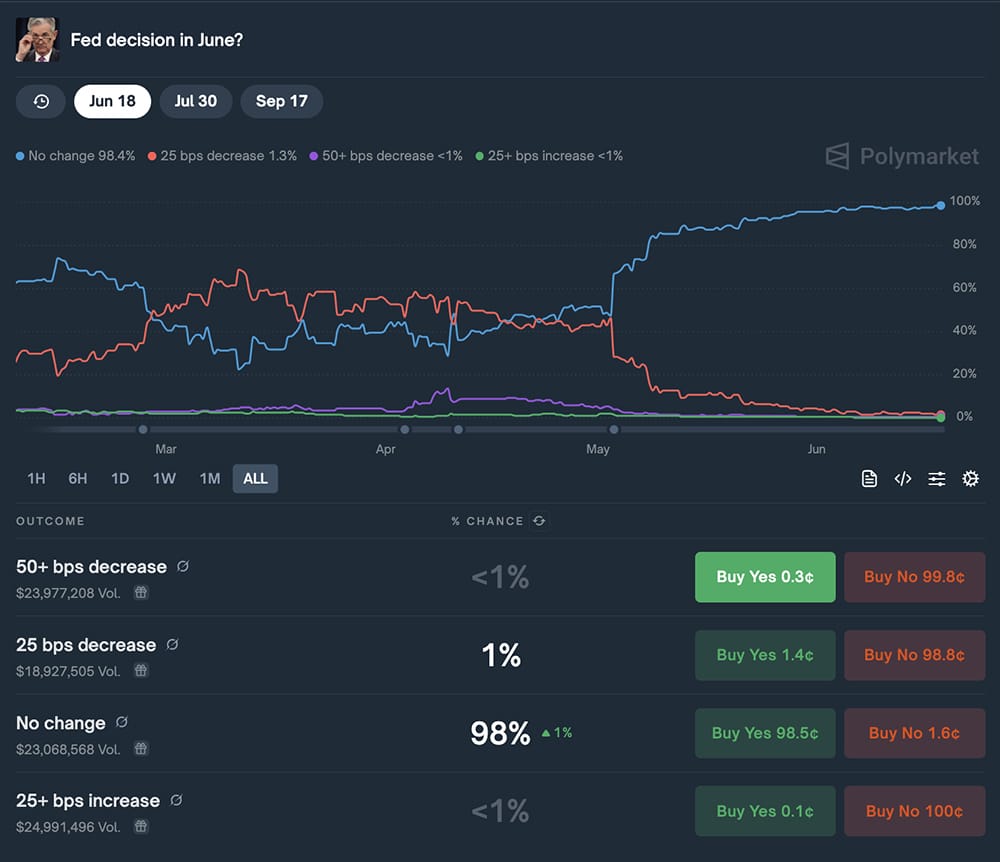
Task: Click Buy No 99.8¢ button
Action: 915,577
